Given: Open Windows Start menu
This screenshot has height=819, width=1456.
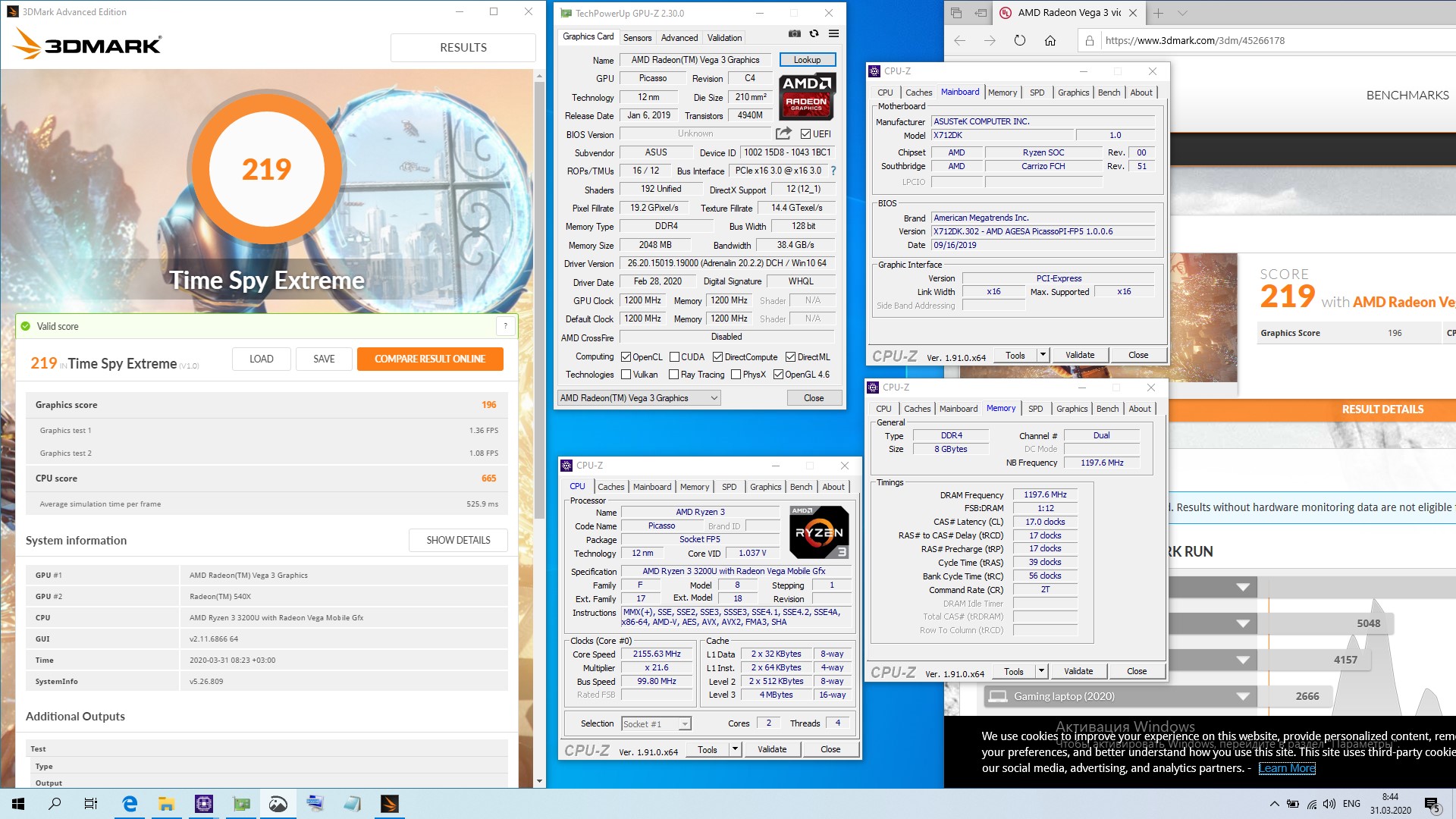Looking at the screenshot, I should 18,804.
